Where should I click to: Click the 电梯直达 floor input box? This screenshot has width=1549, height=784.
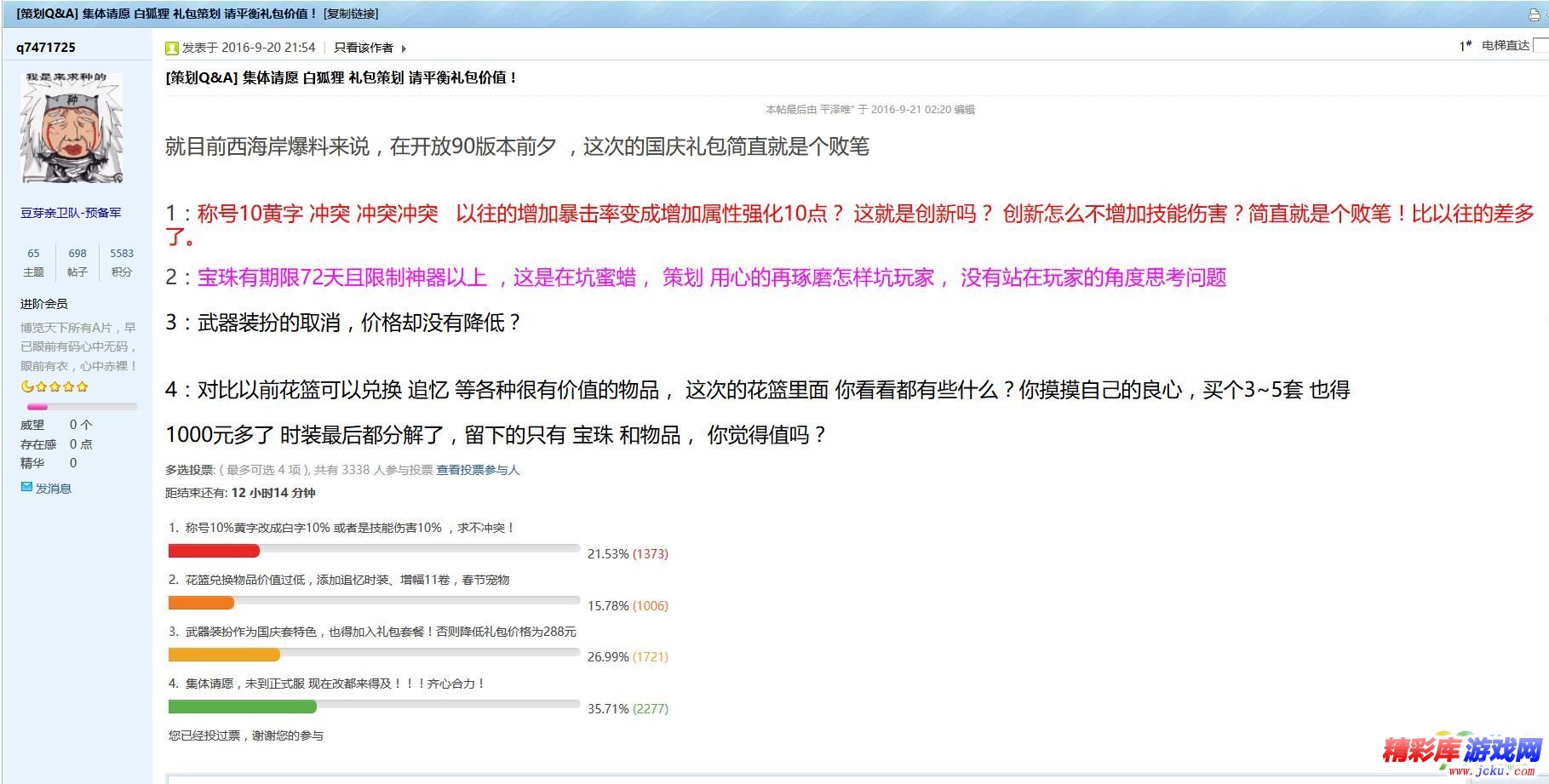[1540, 46]
